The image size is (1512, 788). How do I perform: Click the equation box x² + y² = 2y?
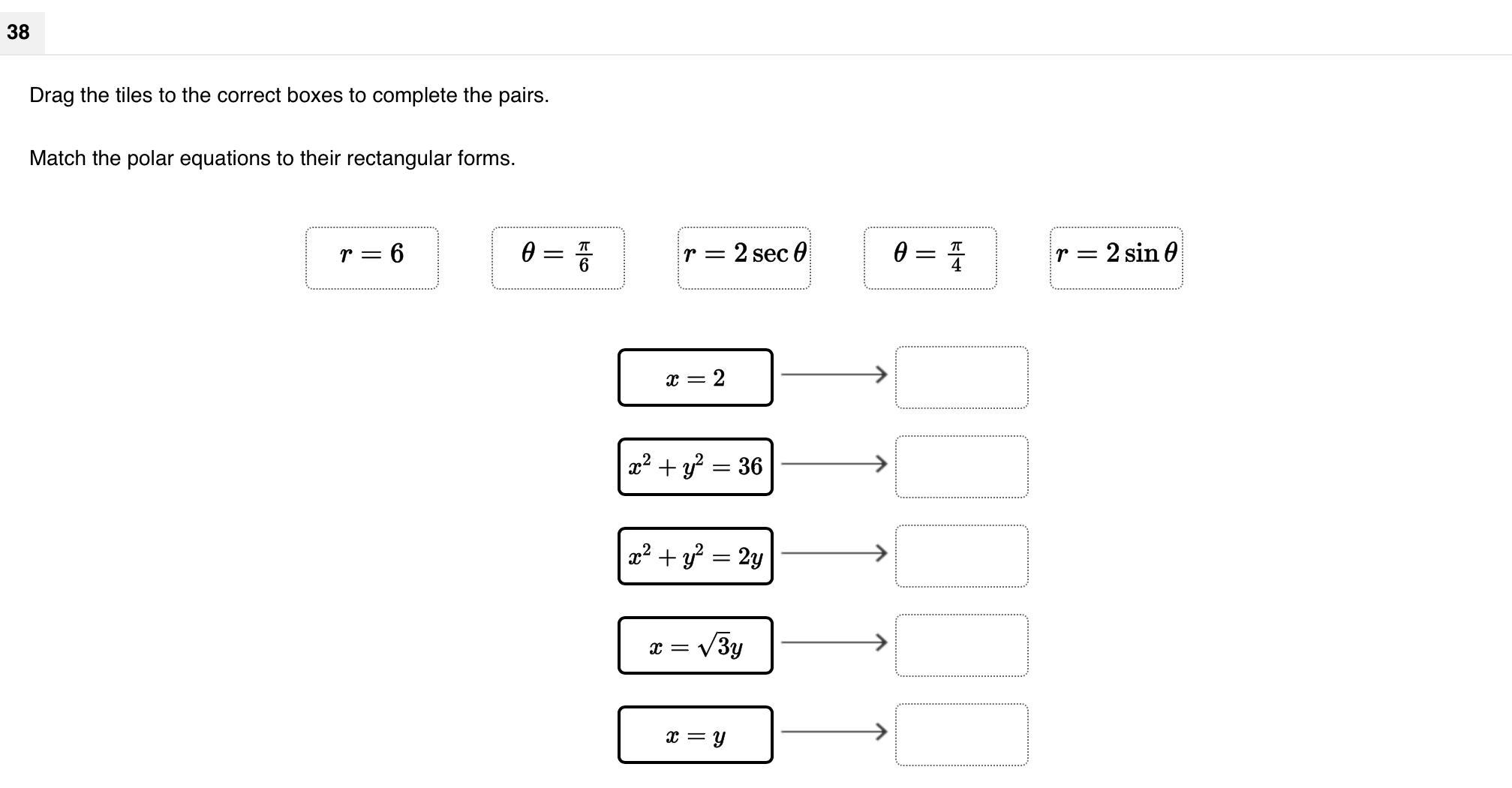point(695,555)
